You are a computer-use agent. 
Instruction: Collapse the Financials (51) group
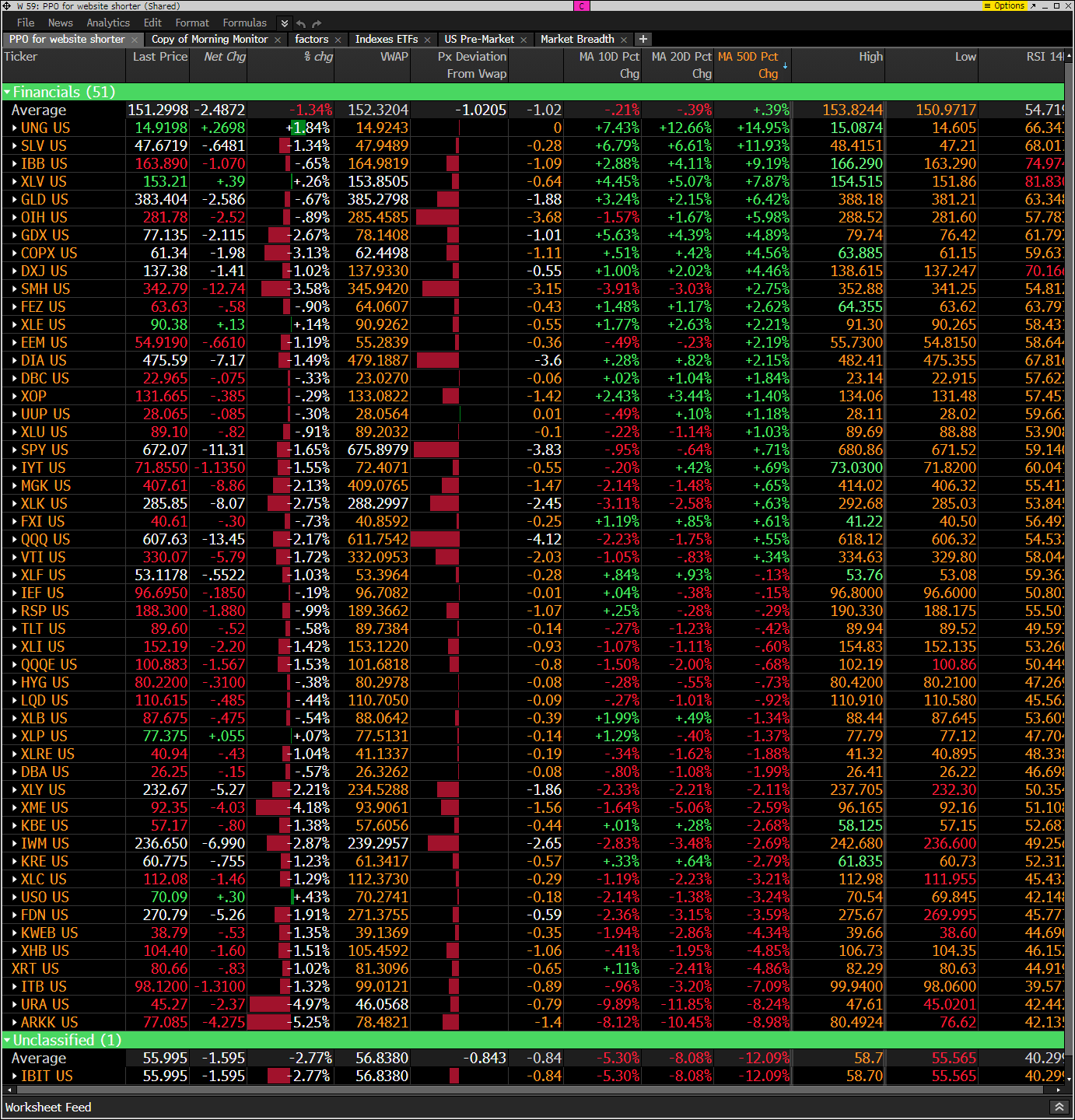coord(7,93)
